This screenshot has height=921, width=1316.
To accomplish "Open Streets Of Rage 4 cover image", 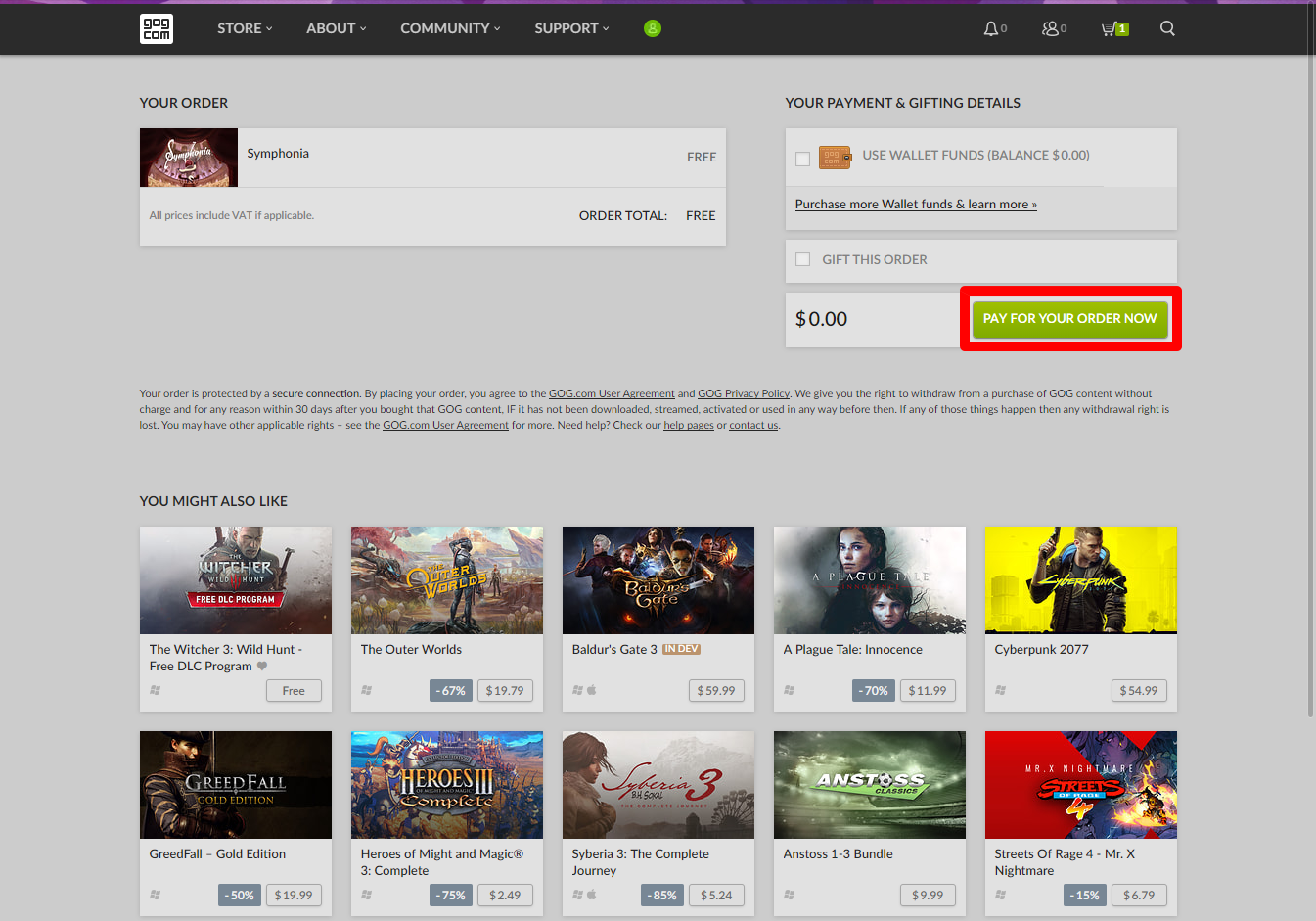I will pos(1081,785).
